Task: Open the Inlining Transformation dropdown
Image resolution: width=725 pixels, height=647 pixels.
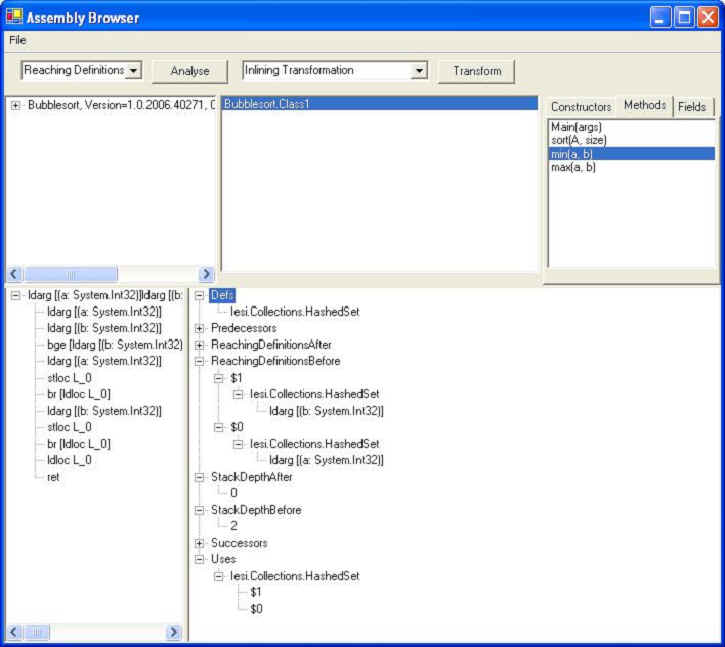Action: coord(420,71)
